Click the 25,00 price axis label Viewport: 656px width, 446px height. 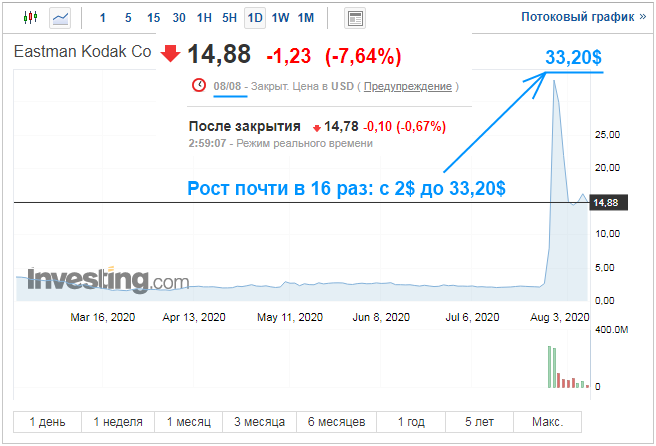[607, 135]
